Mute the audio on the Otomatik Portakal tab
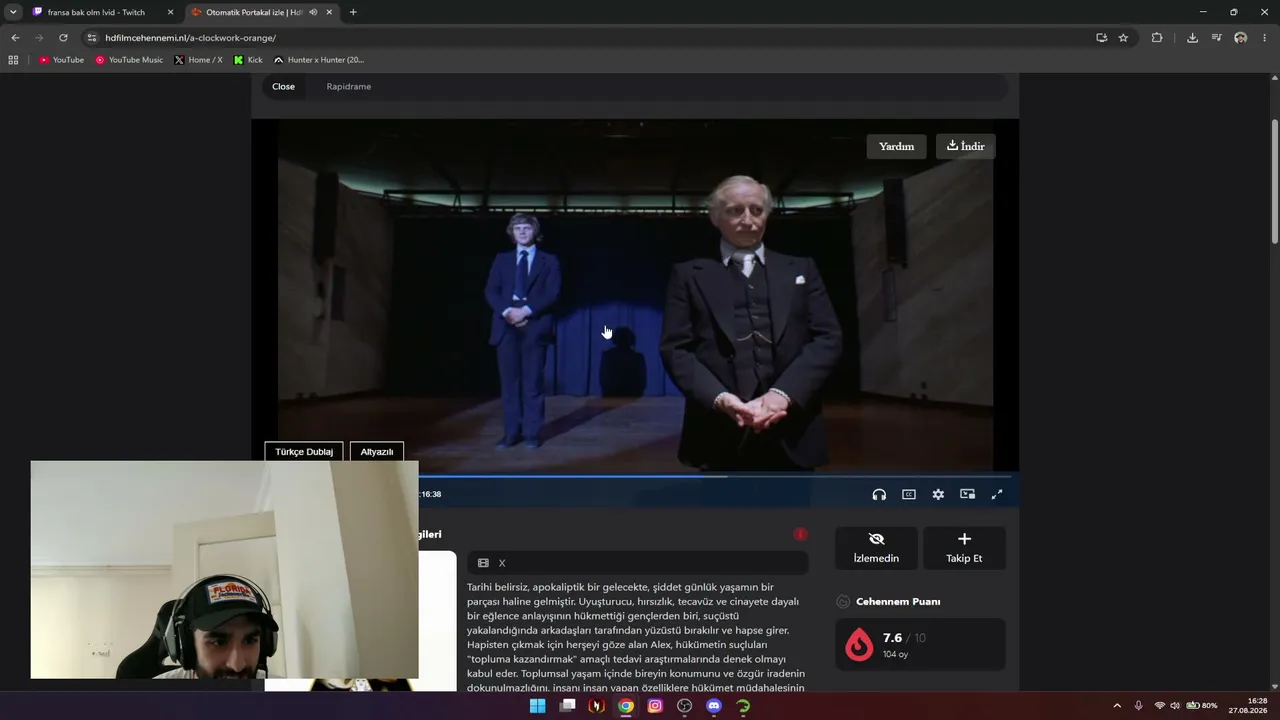Screen dimensions: 1280x720 click(313, 12)
